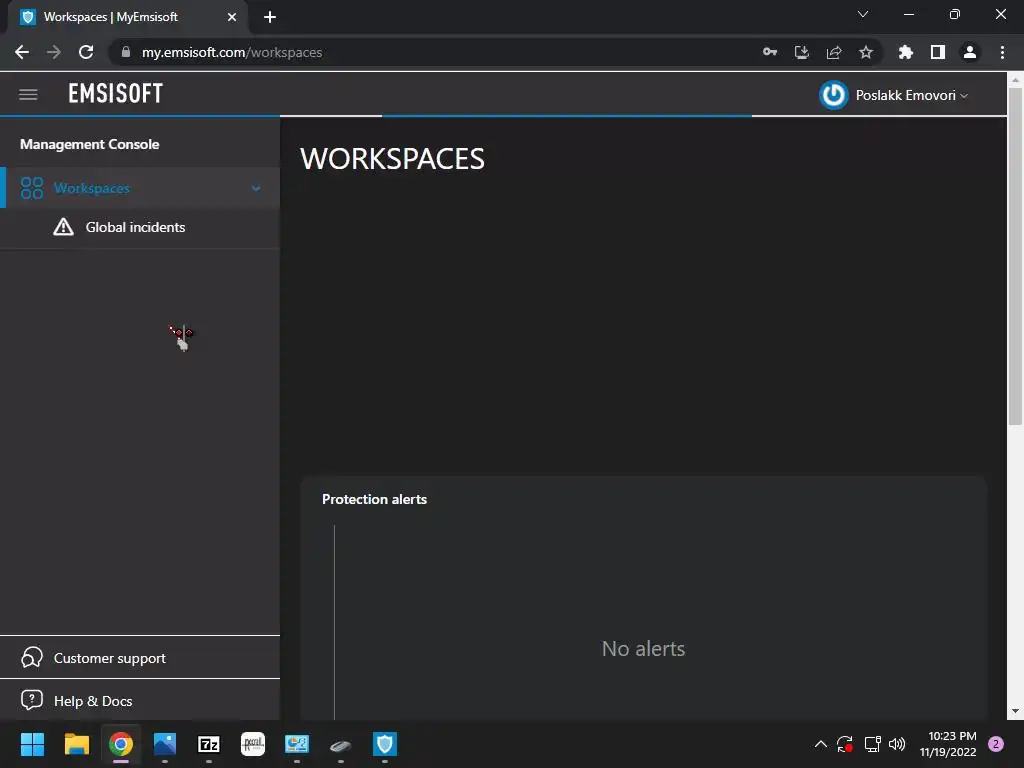
Task: Close the Workspaces | MyEmsisoft tab
Action: tap(231, 17)
